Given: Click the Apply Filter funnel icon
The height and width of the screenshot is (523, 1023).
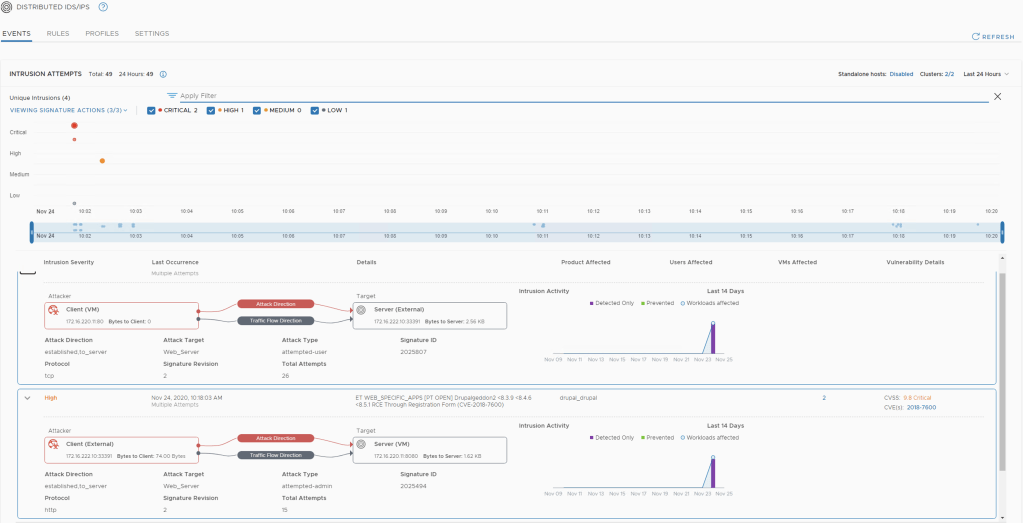Looking at the screenshot, I should [x=172, y=96].
